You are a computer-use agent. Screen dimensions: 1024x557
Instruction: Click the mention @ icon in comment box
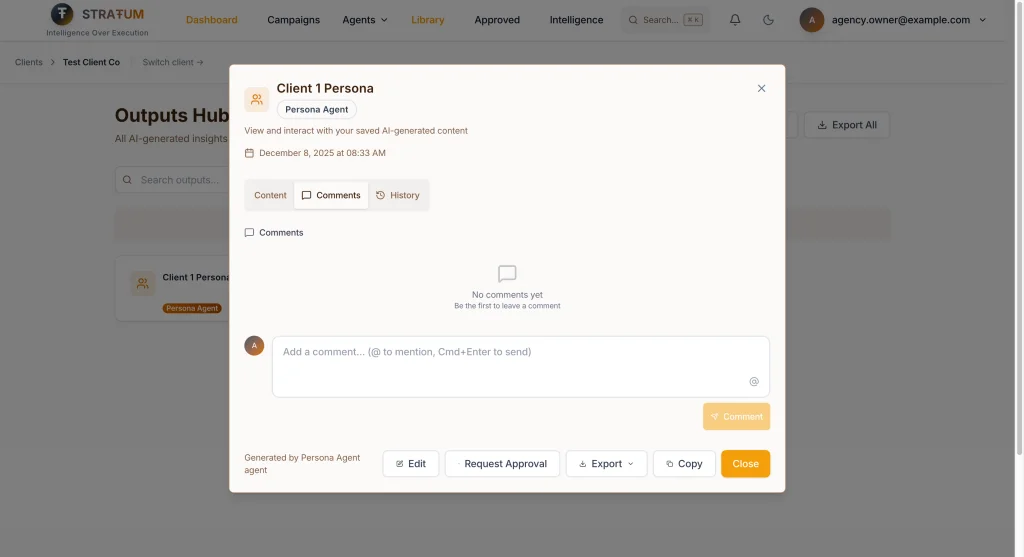[754, 381]
